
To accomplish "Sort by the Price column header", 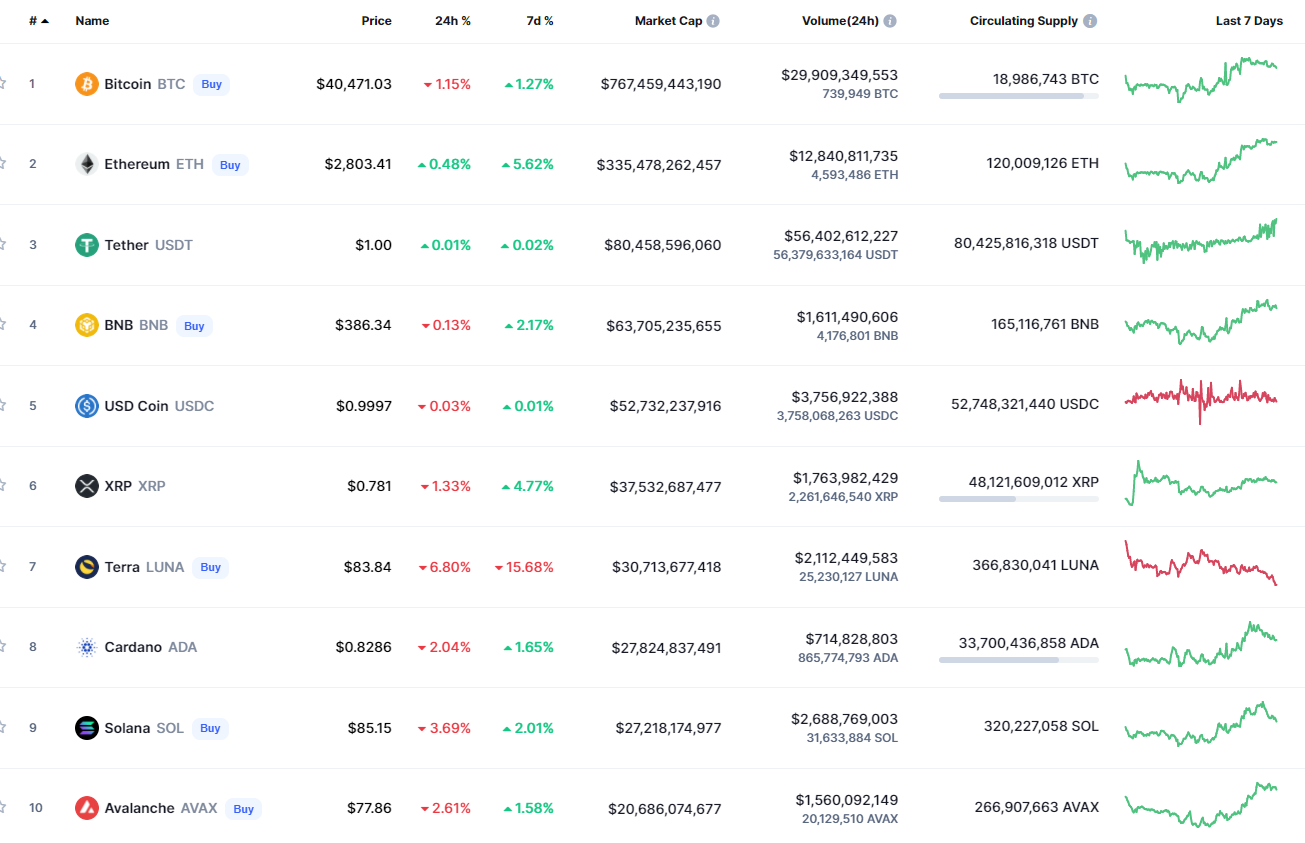I will point(376,21).
